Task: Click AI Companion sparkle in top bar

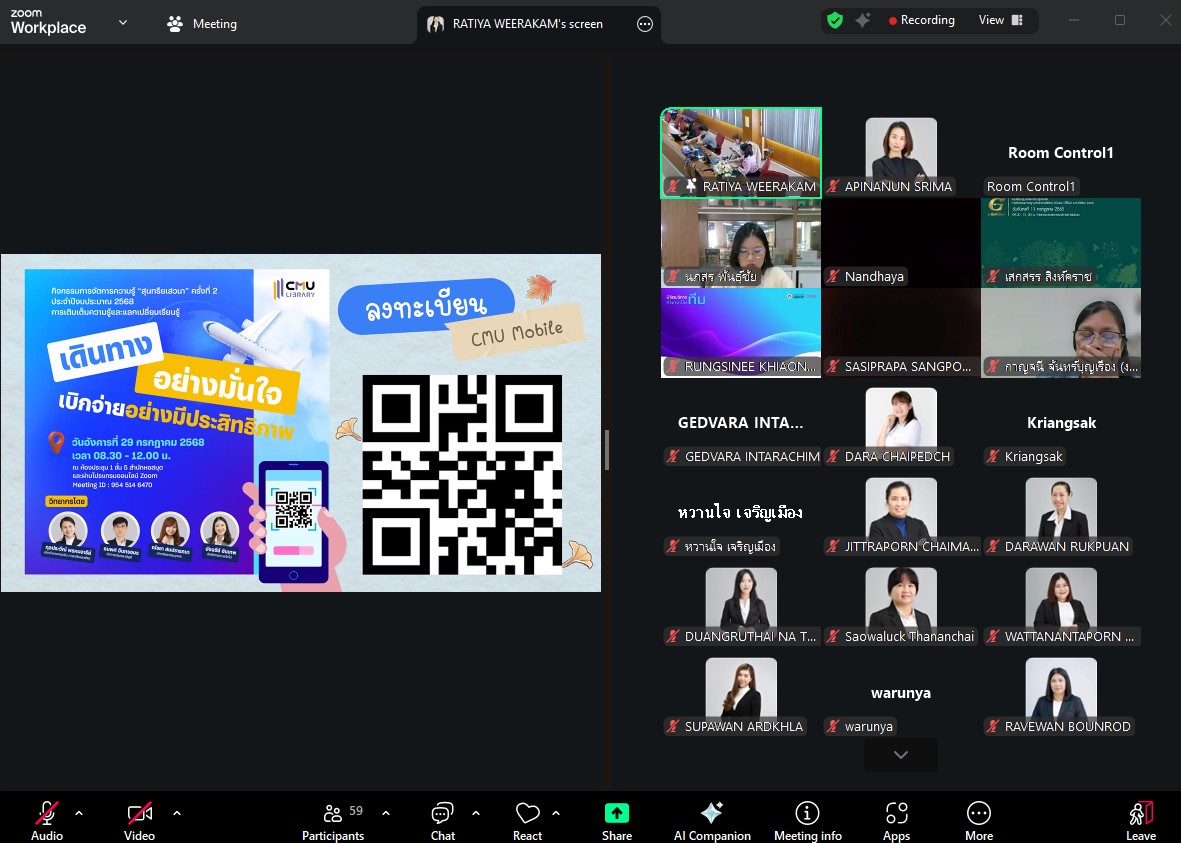Action: click(x=862, y=20)
